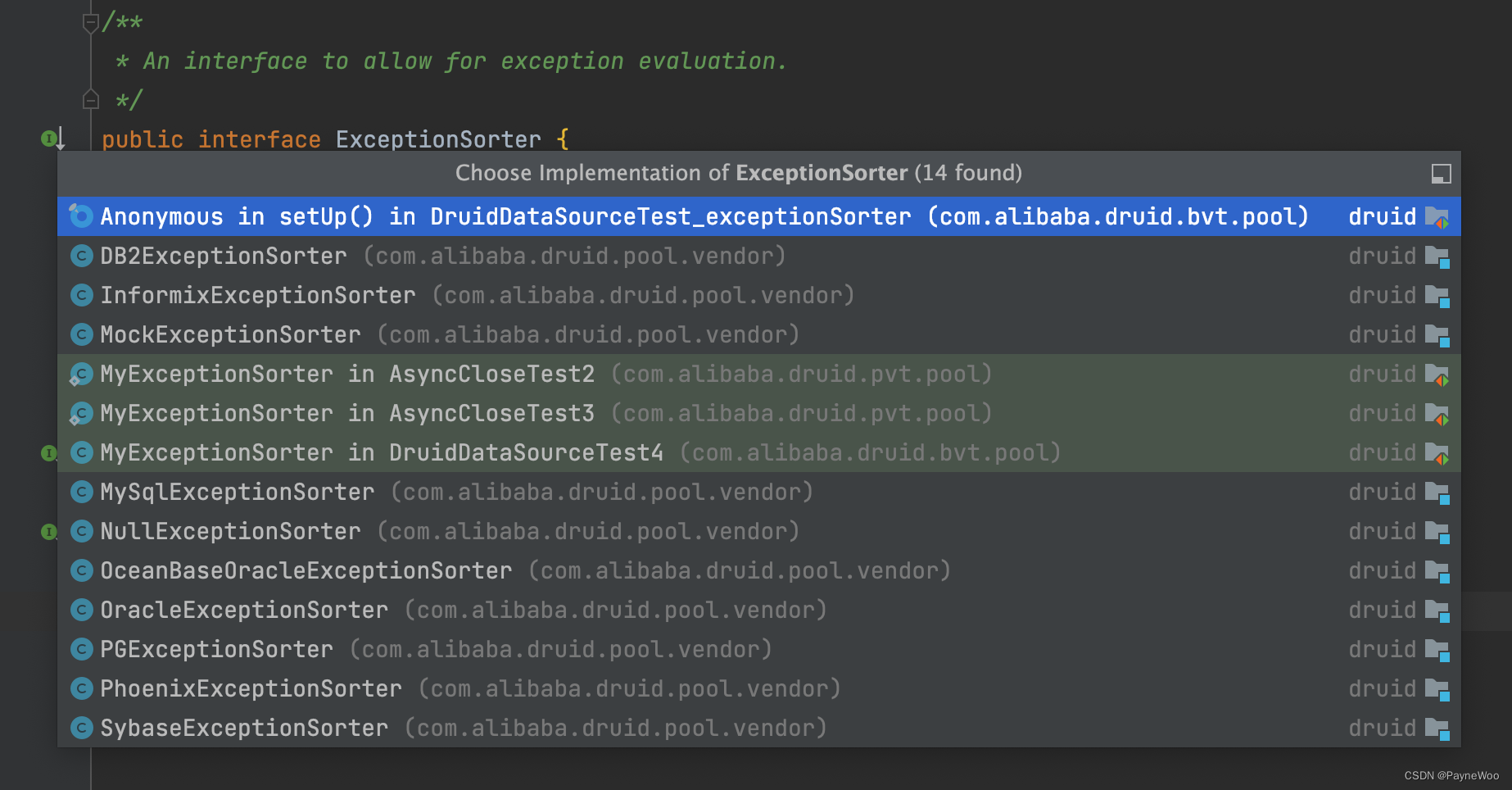Click class icon next to MySqlExceptionSorter
Viewport: 1512px width, 790px height.
click(81, 492)
